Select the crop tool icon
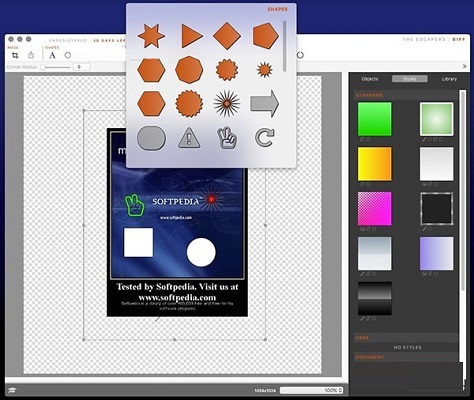The image size is (474, 400). coord(15,55)
